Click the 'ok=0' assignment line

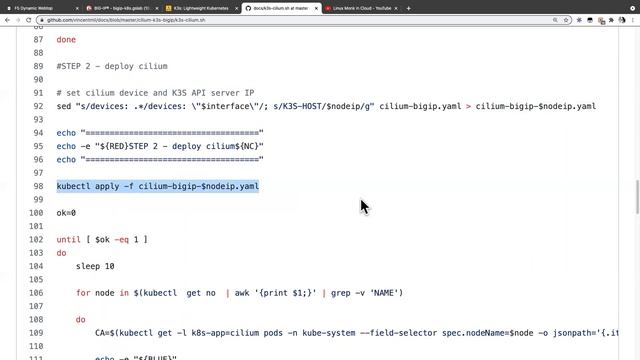point(66,213)
